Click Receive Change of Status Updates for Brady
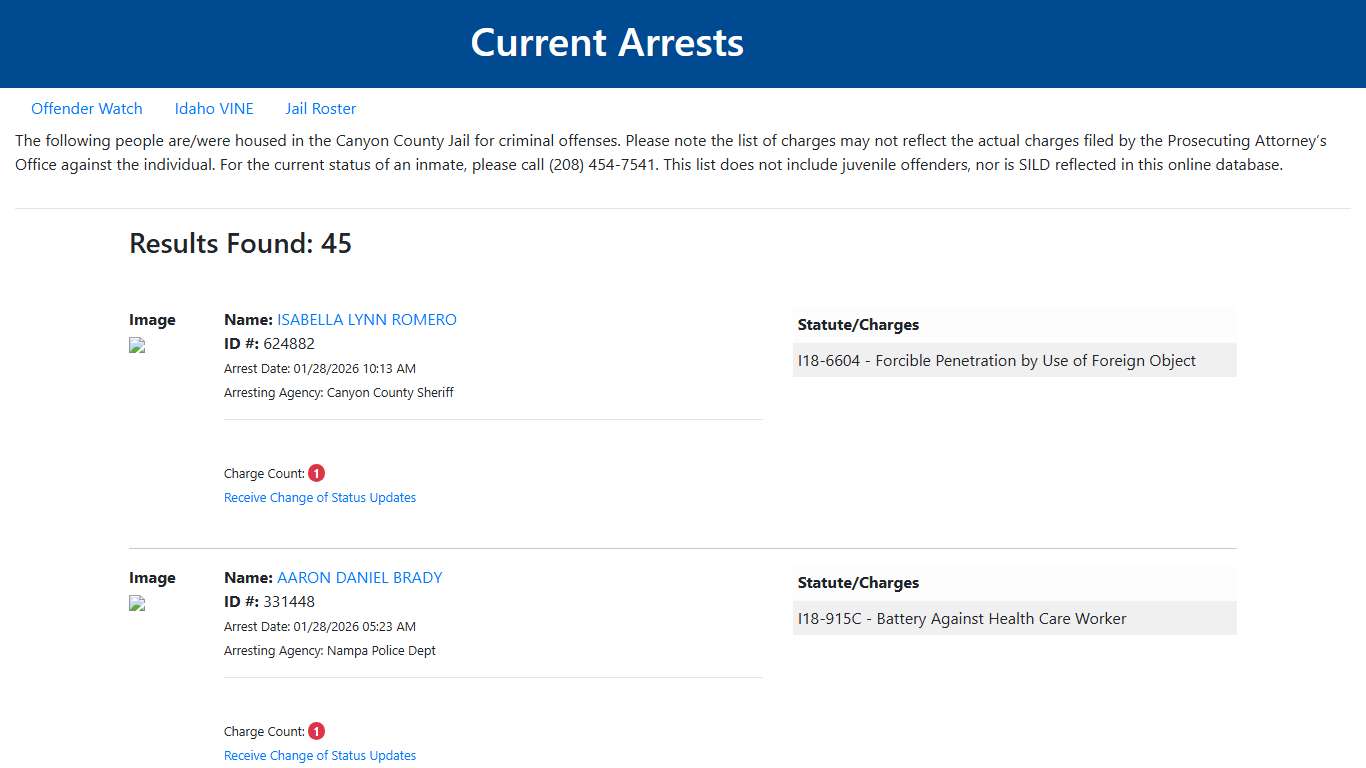The image size is (1366, 768). (320, 755)
